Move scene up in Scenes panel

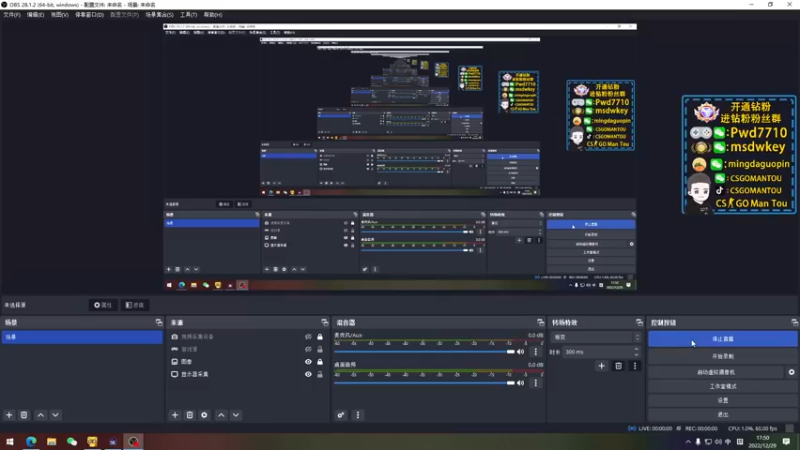coord(41,415)
